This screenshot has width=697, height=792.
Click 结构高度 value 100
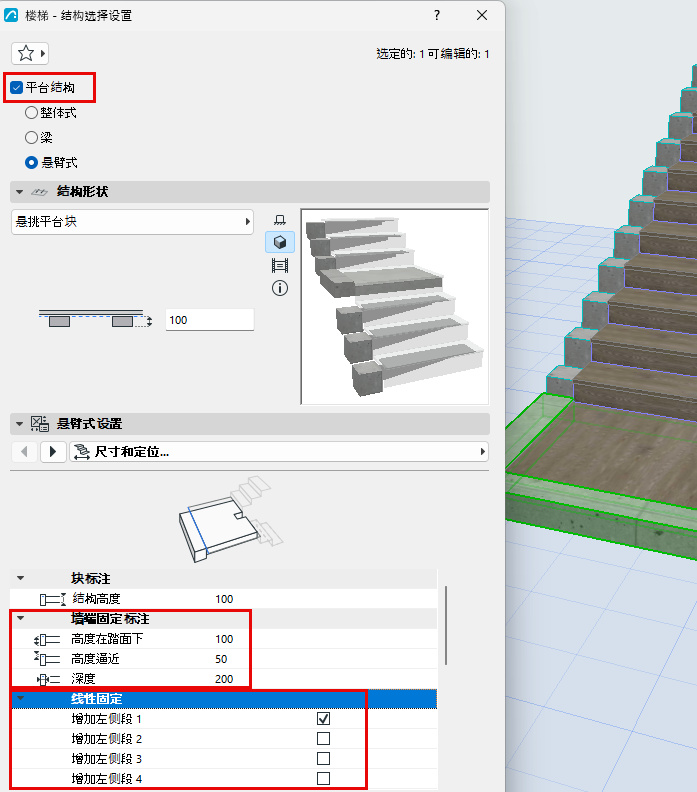[x=224, y=599]
